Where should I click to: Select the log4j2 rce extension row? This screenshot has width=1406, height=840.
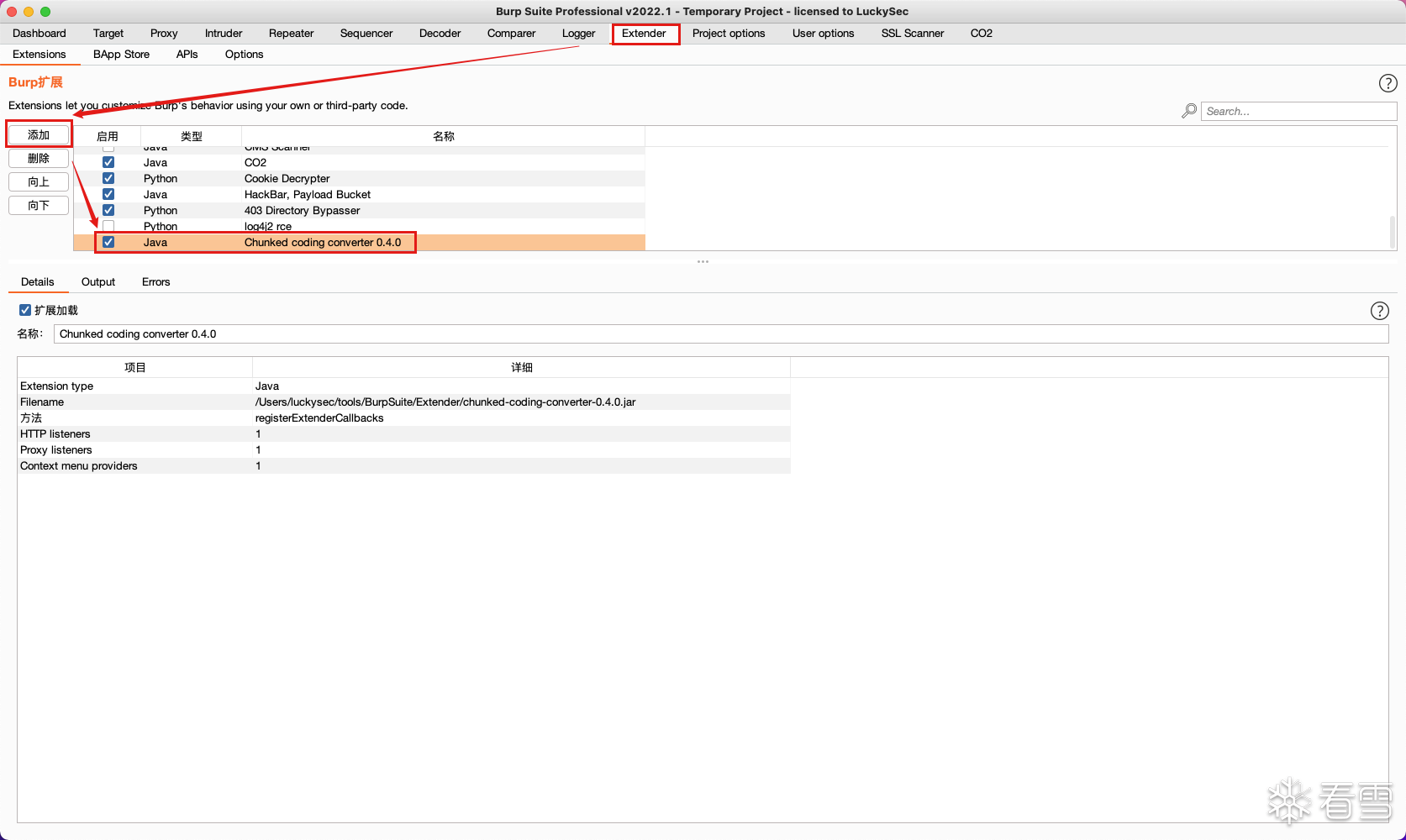click(x=360, y=226)
